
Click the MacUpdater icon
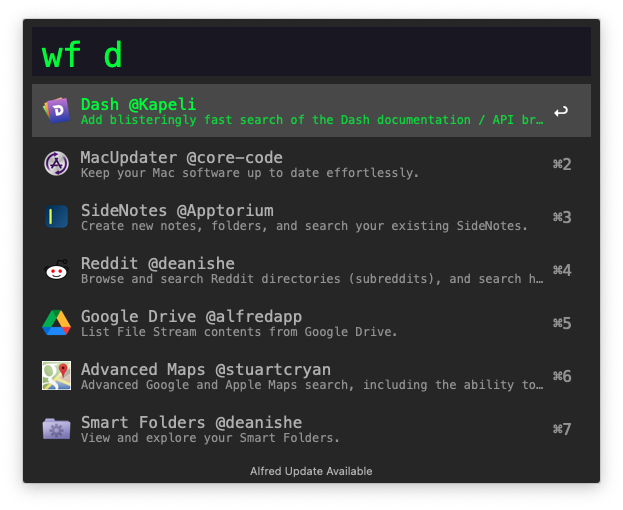[56, 163]
